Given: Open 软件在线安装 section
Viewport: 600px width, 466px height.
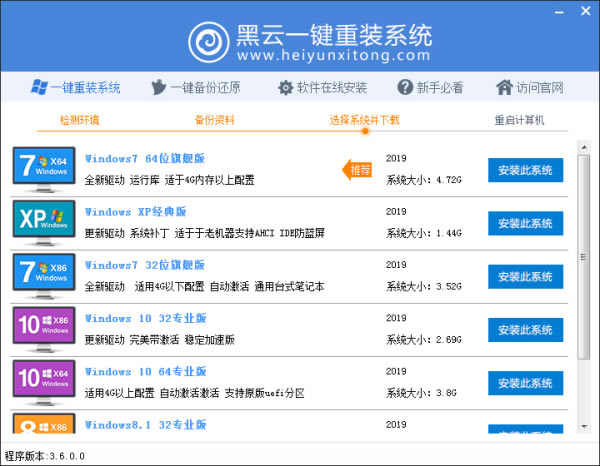Looking at the screenshot, I should coord(322,87).
